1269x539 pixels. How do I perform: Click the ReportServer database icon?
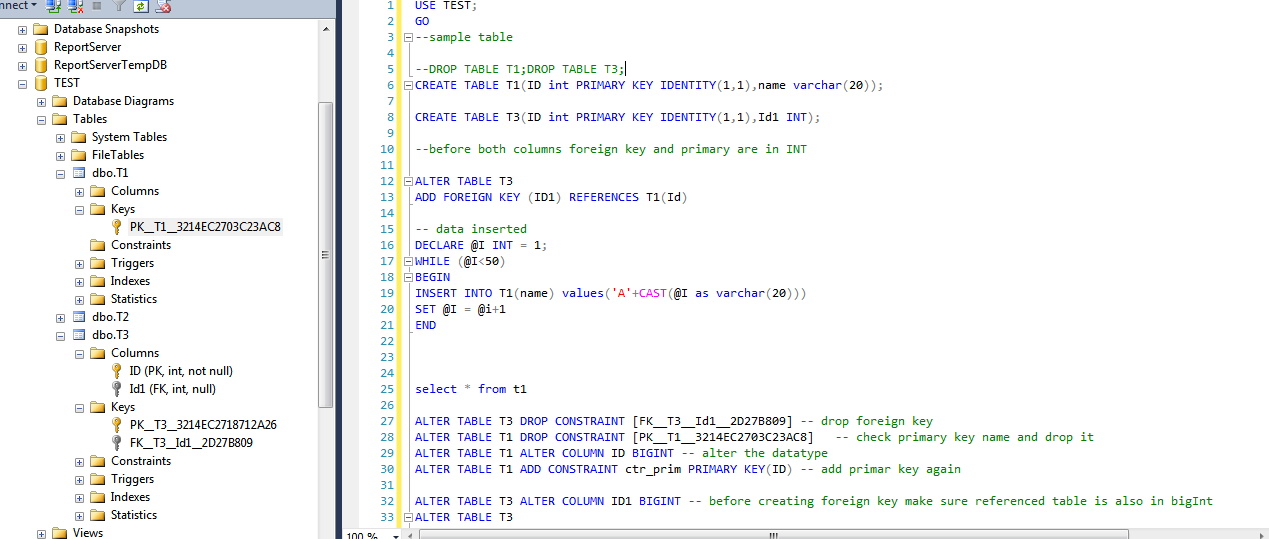click(x=41, y=47)
